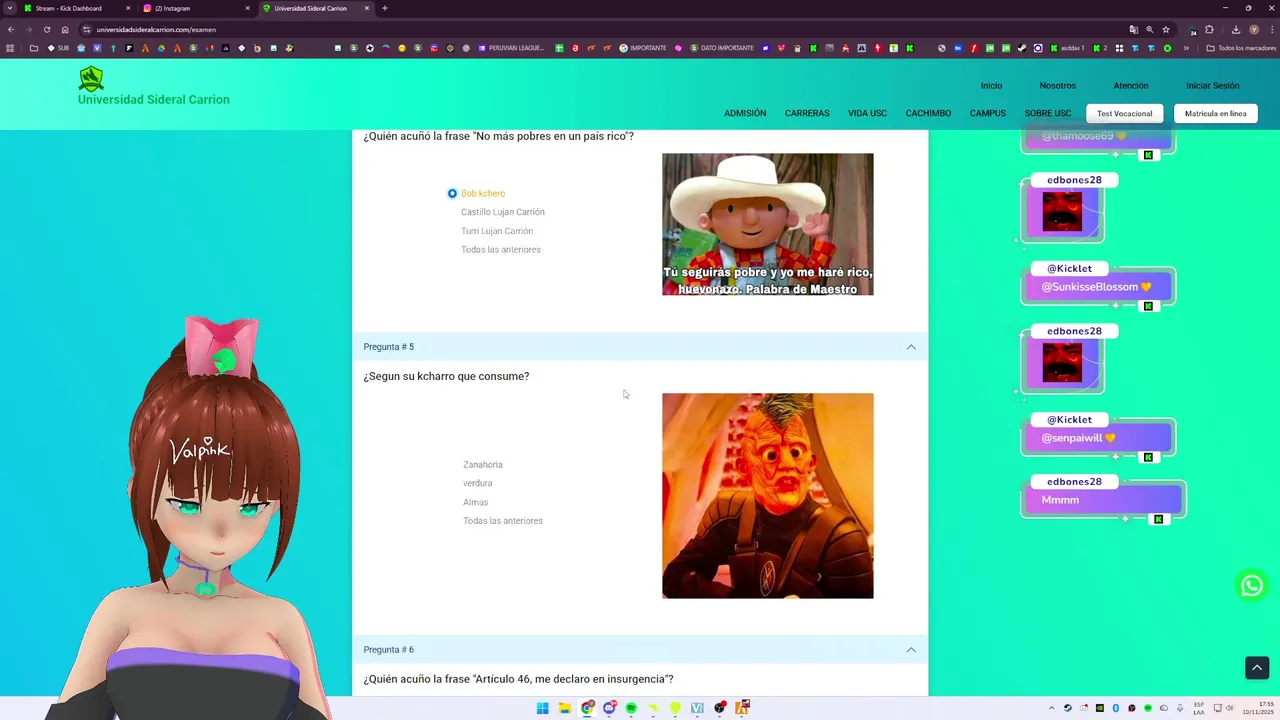Show hidden system tray icons

click(x=1052, y=708)
